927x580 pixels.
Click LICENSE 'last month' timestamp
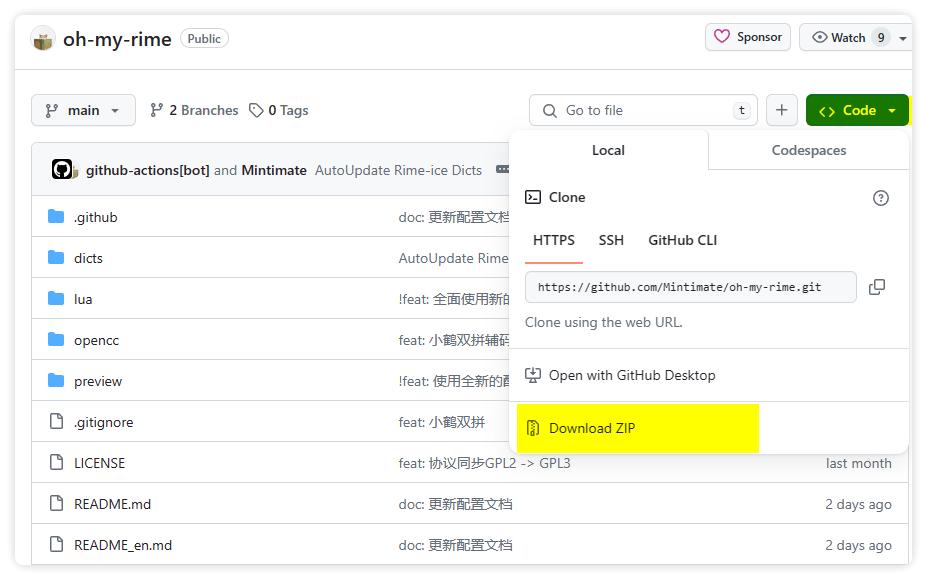(x=858, y=463)
